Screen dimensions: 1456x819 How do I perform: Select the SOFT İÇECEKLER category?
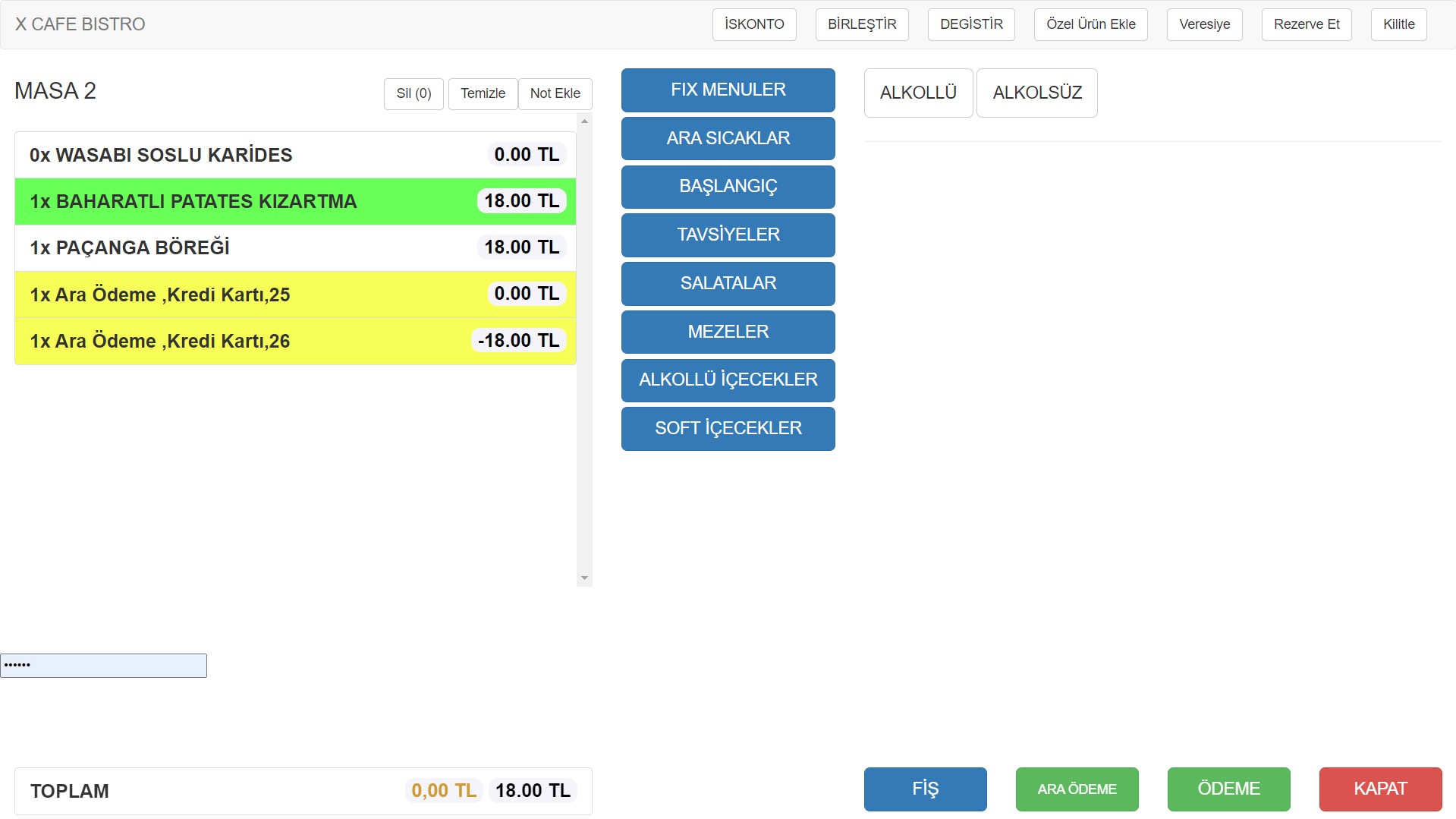coord(728,428)
